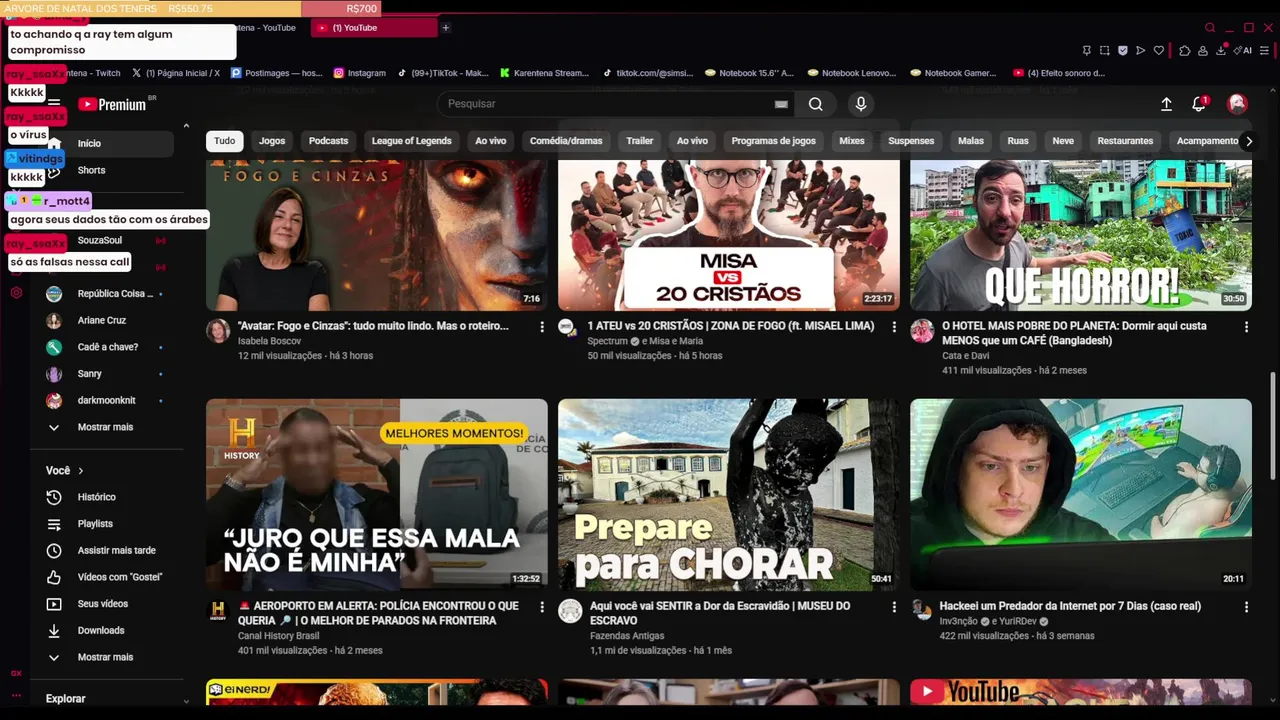This screenshot has height=720, width=1280.
Task: Select the Programas de jogos chip
Action: click(x=774, y=141)
